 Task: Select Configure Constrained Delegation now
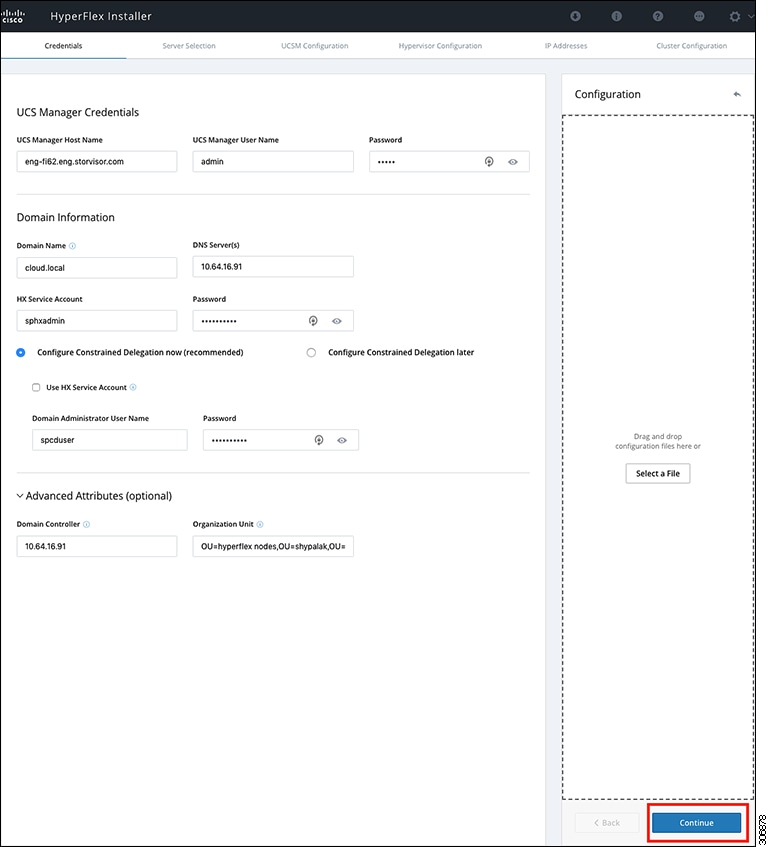[x=21, y=352]
